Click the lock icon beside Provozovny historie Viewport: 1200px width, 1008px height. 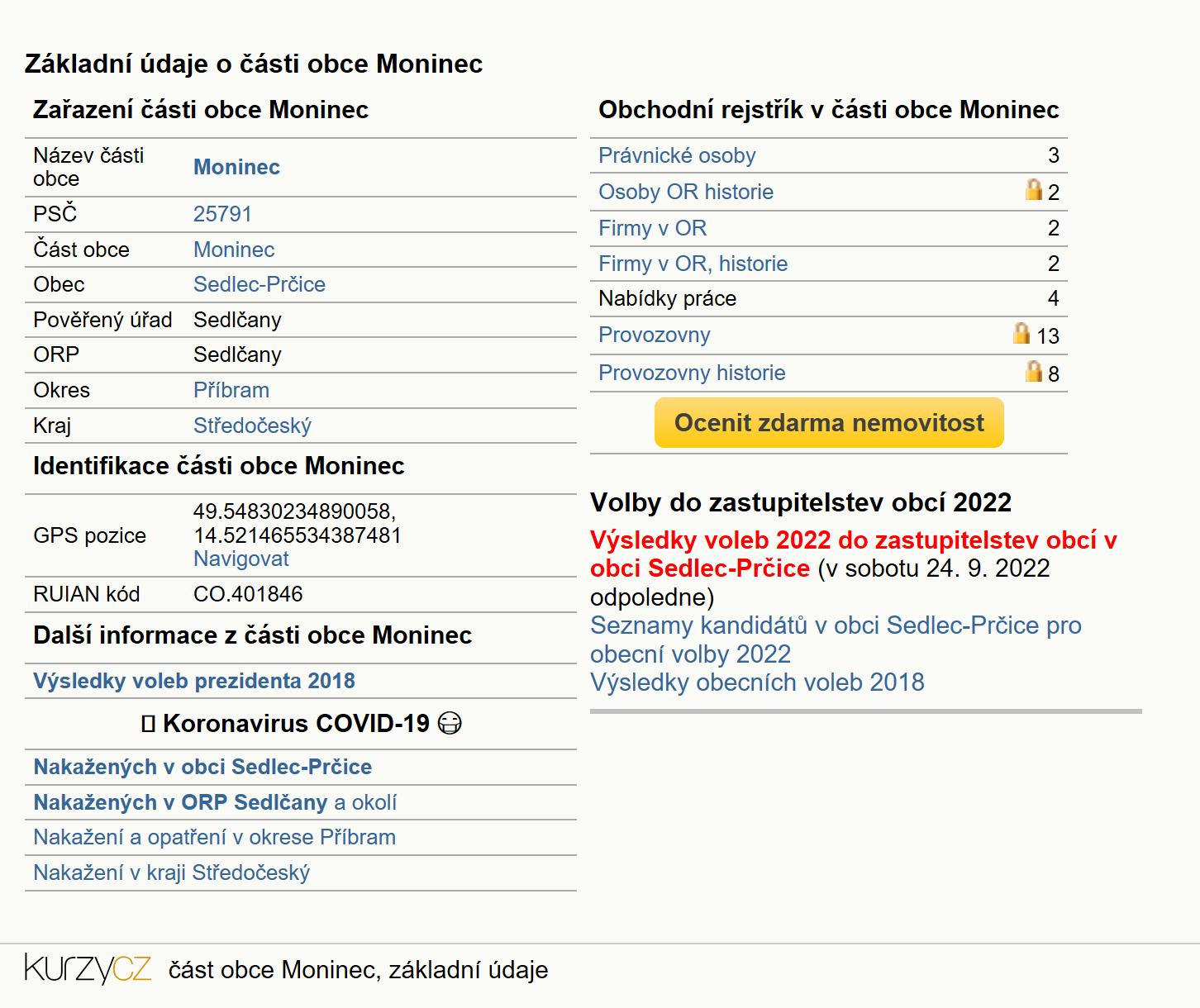[1034, 371]
